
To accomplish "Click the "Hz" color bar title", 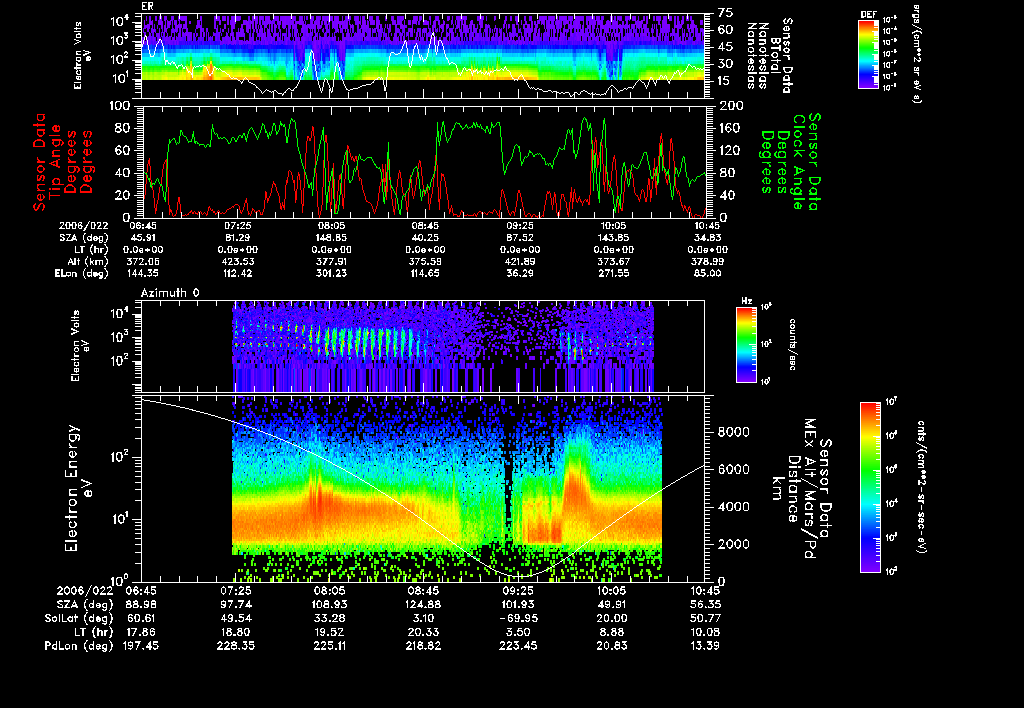I will (746, 301).
